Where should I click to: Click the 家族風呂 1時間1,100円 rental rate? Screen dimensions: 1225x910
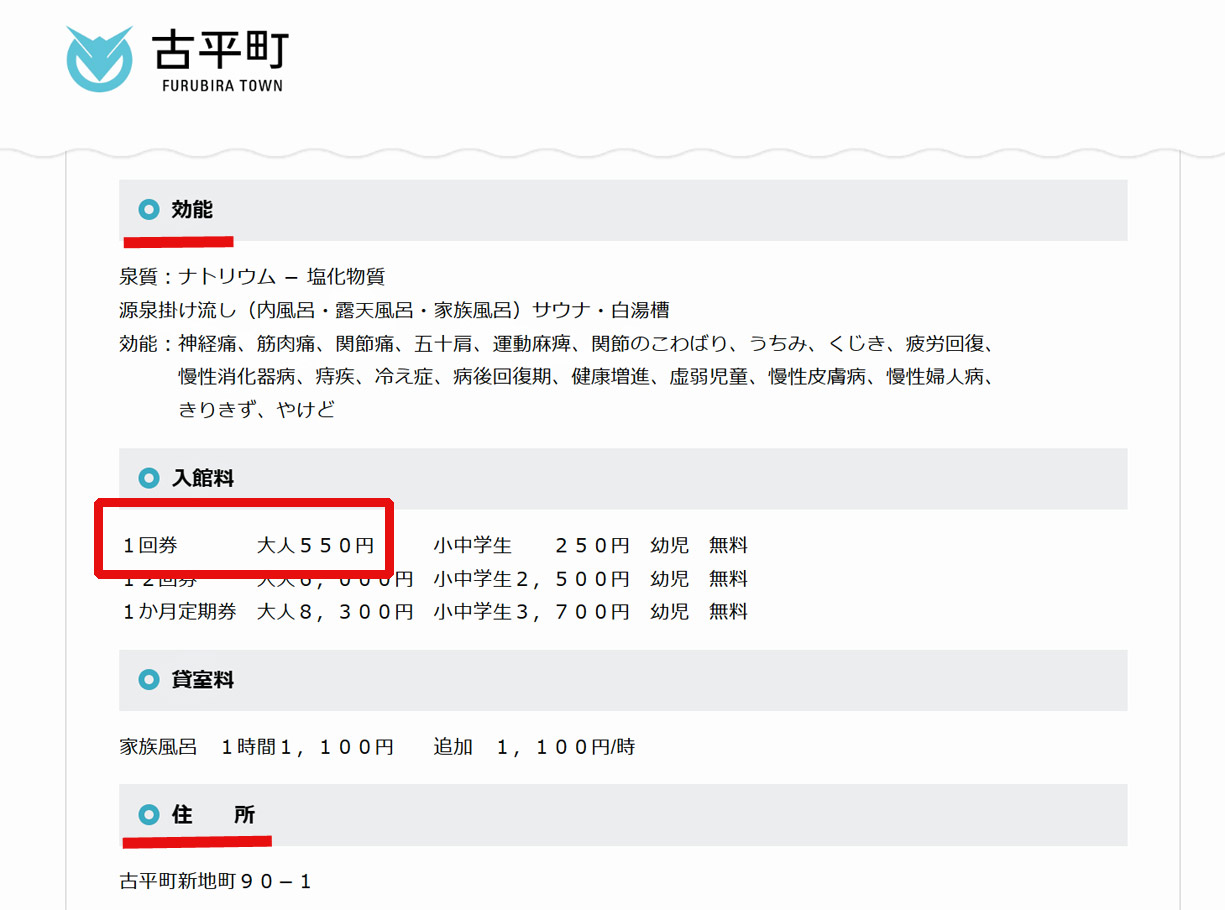pyautogui.click(x=256, y=747)
